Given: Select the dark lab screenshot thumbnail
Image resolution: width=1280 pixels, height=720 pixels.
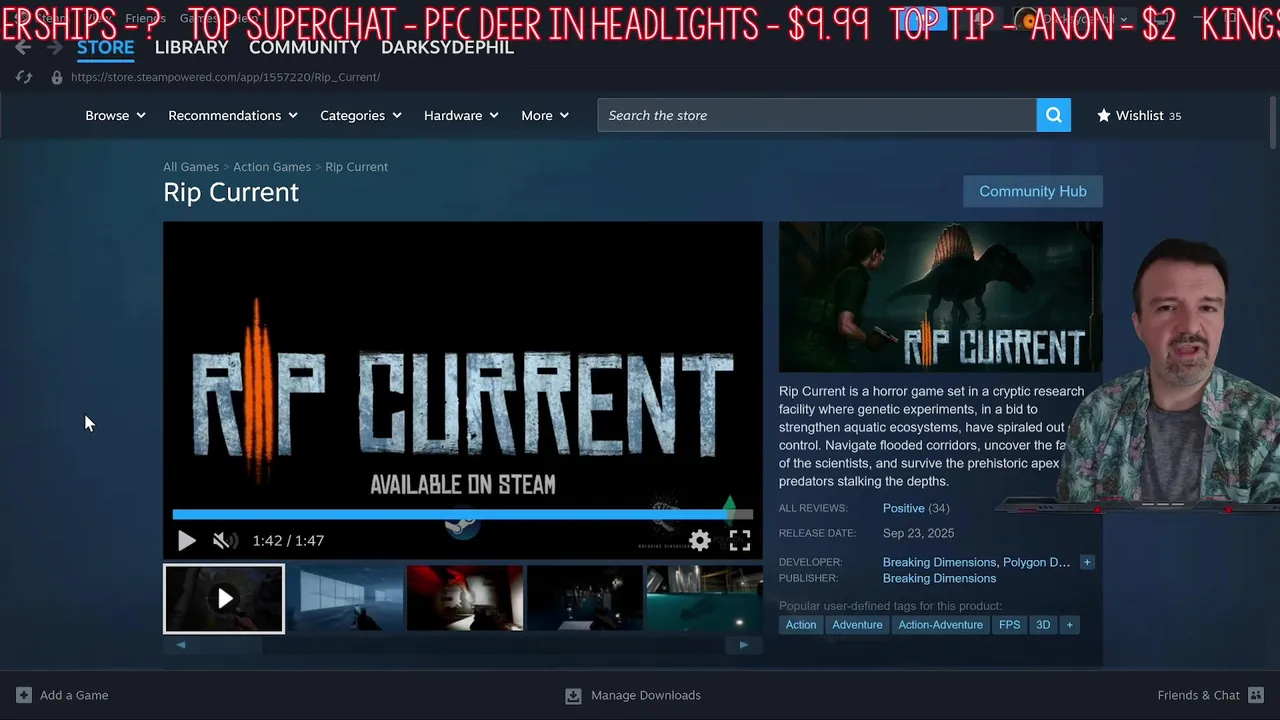Looking at the screenshot, I should coord(585,599).
